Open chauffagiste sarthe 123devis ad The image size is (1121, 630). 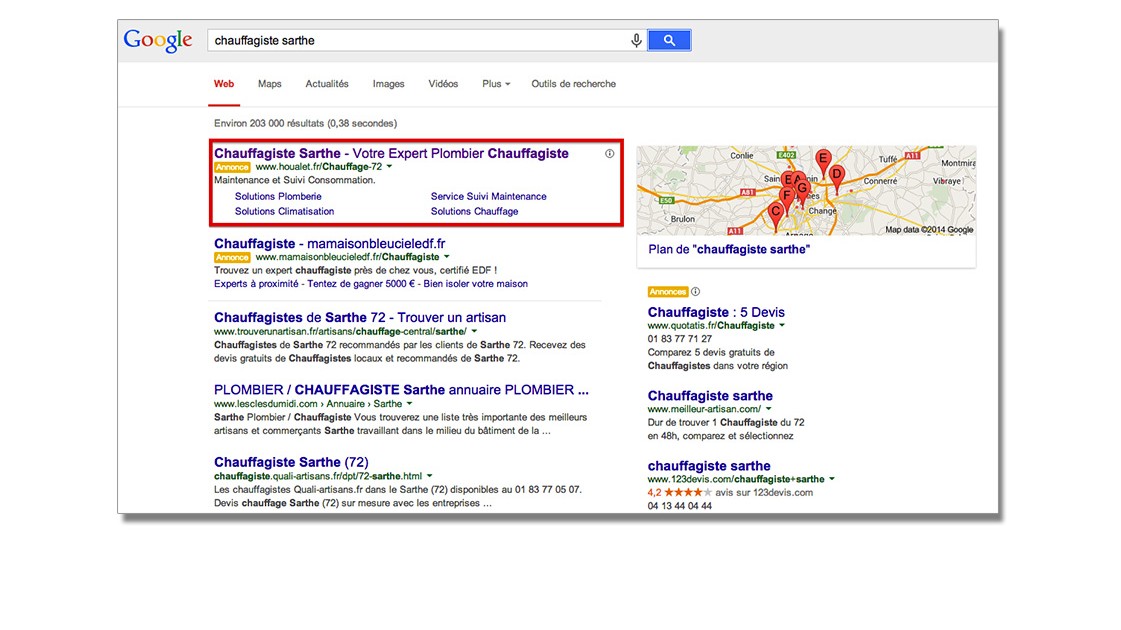pos(709,466)
